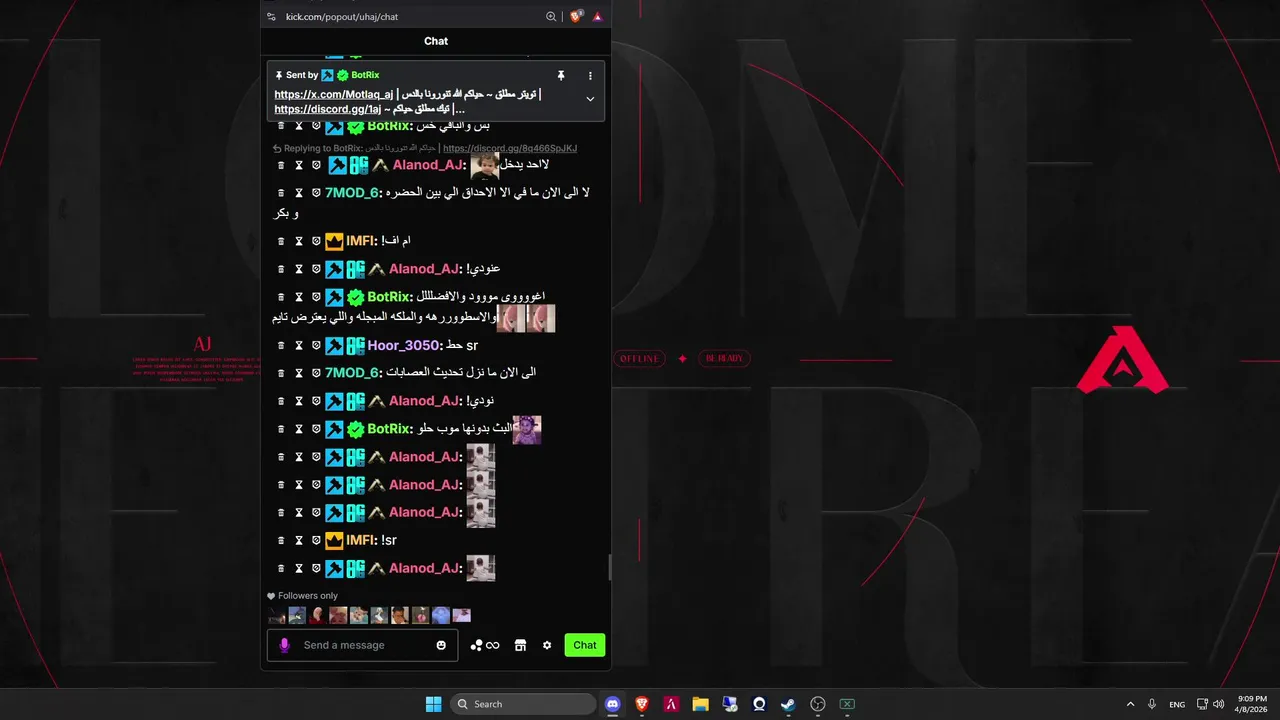Click the Windows taskbar Search box
1280x720 pixels.
(522, 704)
